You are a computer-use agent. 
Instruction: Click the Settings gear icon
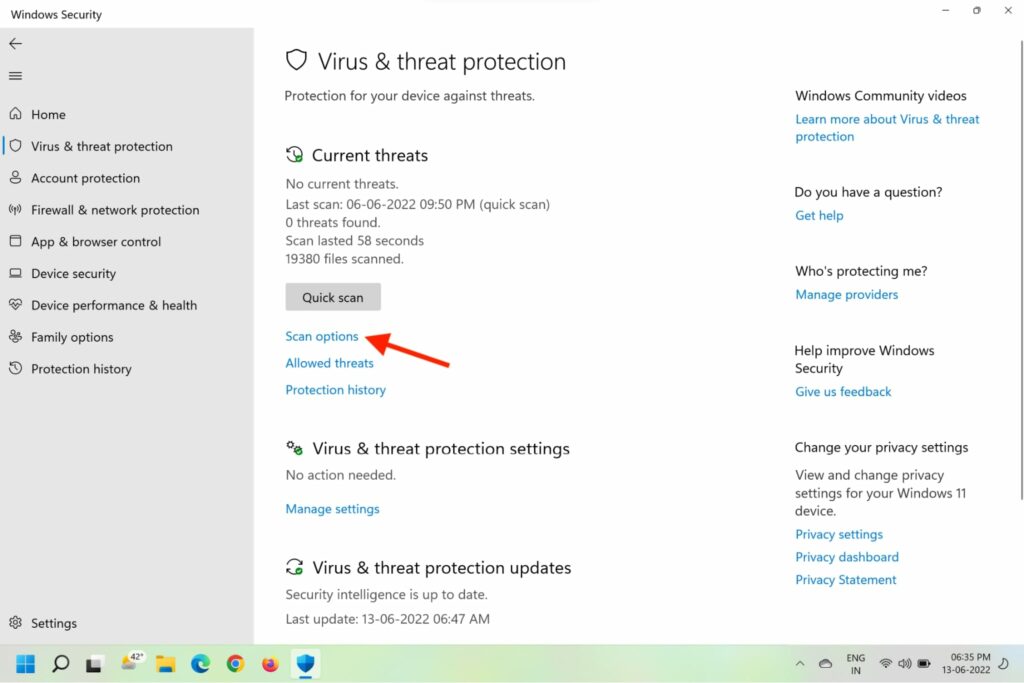(x=15, y=623)
